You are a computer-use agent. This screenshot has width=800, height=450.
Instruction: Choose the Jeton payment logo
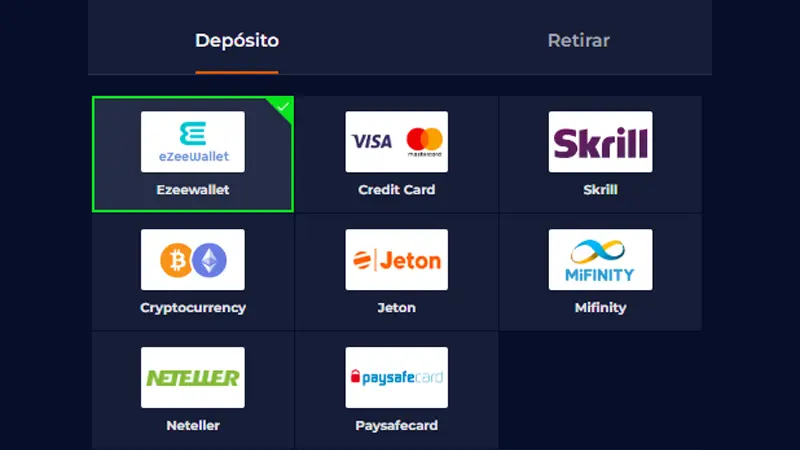[396, 260]
